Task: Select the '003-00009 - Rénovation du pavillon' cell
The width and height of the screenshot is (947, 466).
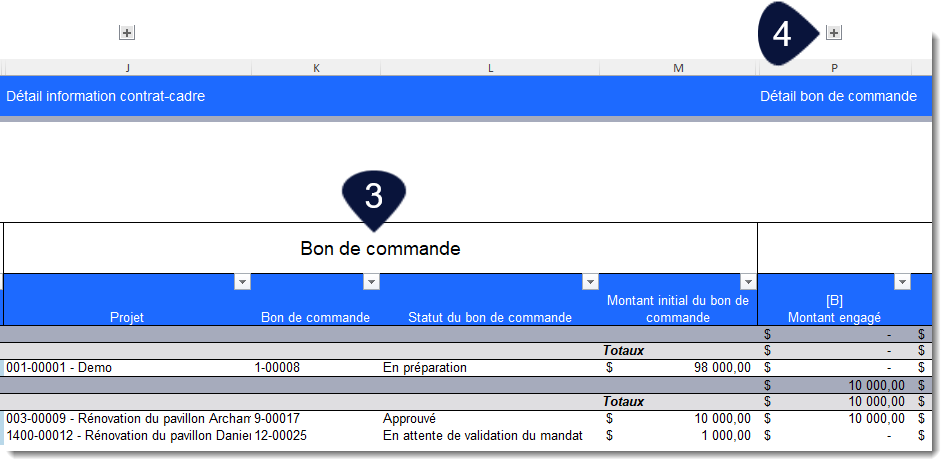Action: coord(127,418)
